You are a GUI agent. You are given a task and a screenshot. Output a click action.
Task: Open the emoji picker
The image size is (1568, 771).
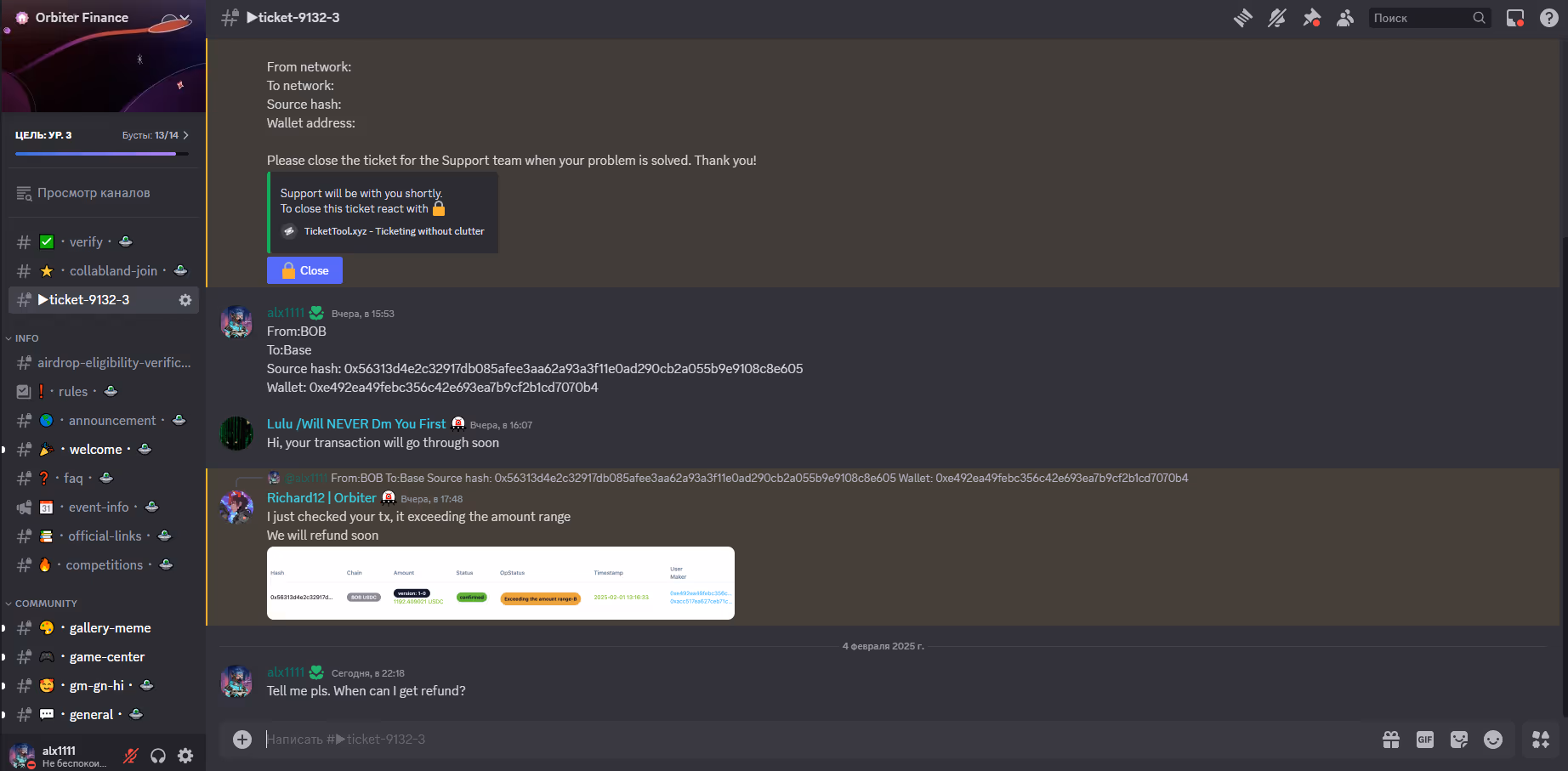tap(1493, 740)
